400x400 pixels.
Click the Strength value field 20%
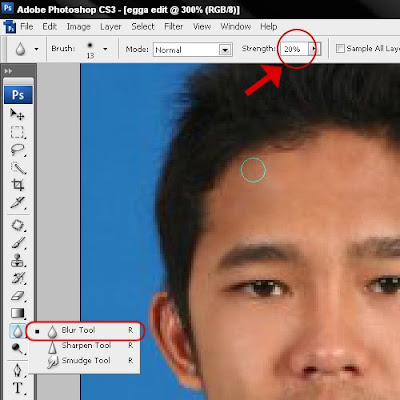point(294,49)
